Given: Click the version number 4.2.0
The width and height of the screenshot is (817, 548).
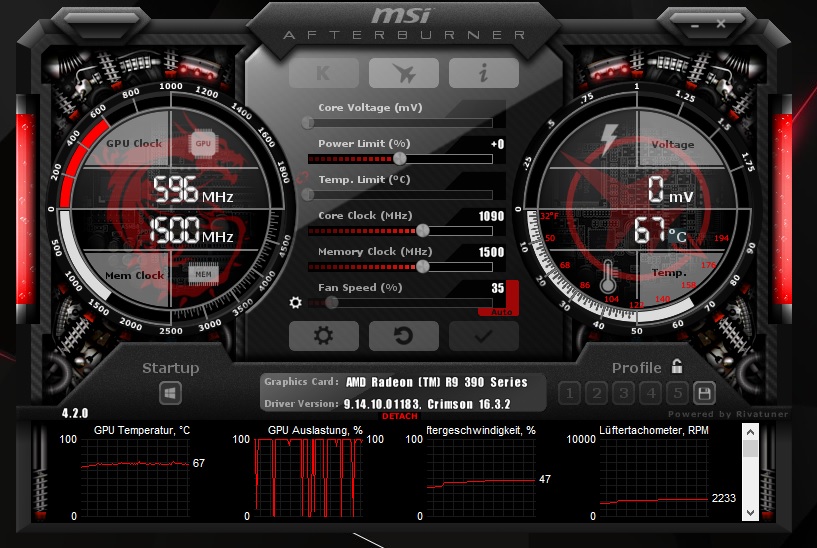Looking at the screenshot, I should (75, 413).
